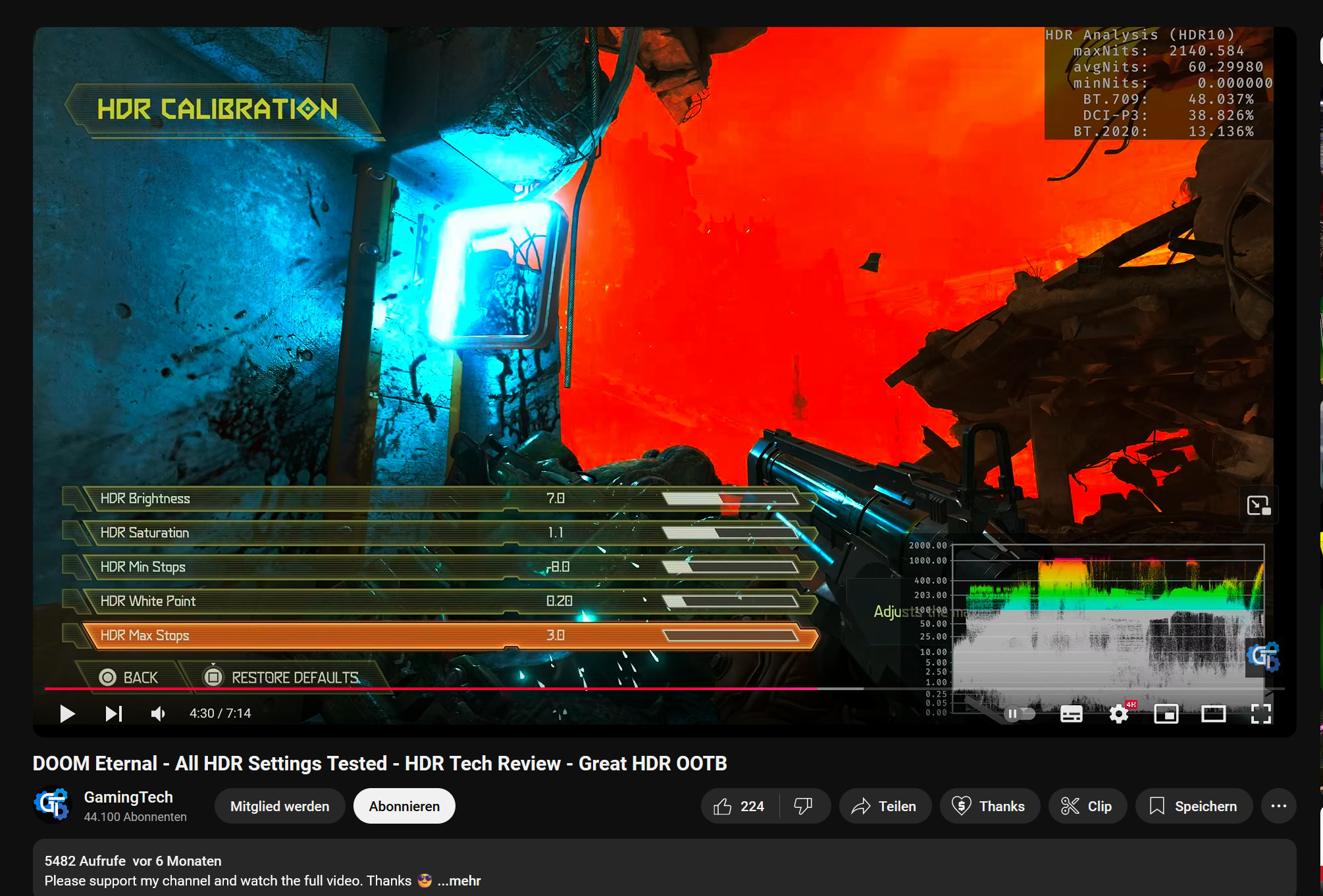The image size is (1323, 896).
Task: Click the video title text
Action: click(x=380, y=763)
